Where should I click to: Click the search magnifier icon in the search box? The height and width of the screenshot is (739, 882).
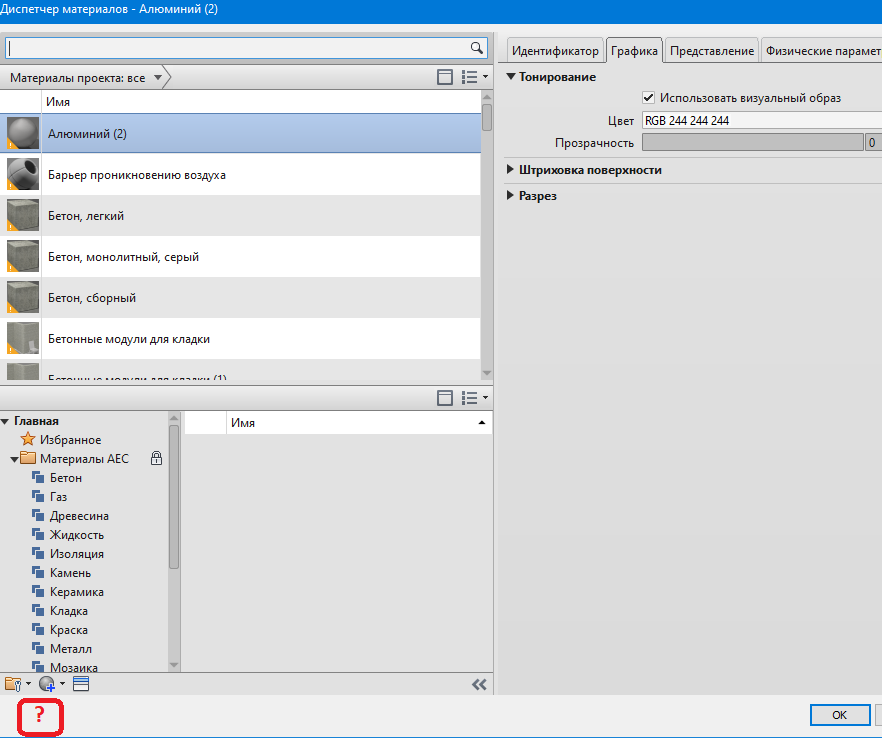click(477, 47)
